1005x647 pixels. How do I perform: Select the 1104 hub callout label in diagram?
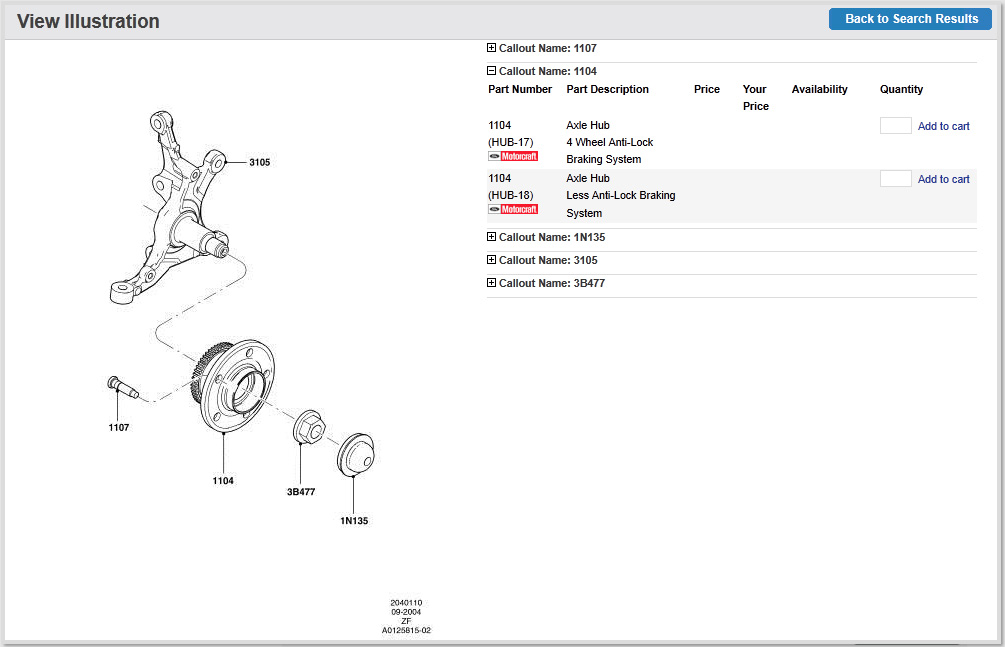(223, 481)
